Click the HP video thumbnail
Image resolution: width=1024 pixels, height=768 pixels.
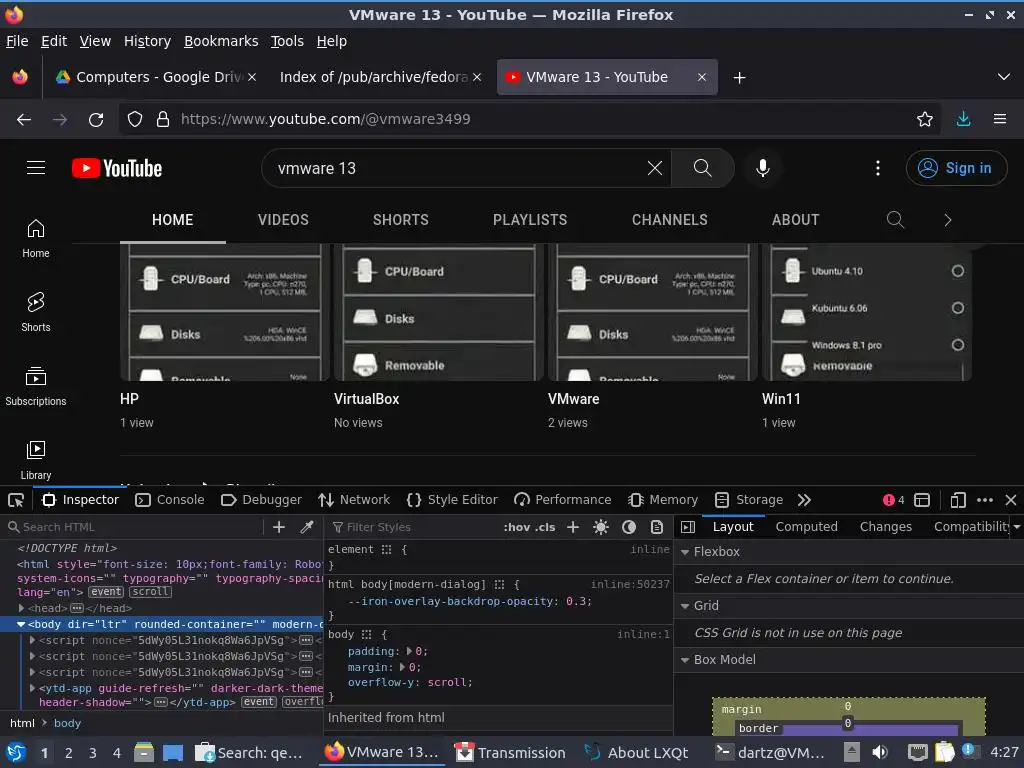coord(225,312)
